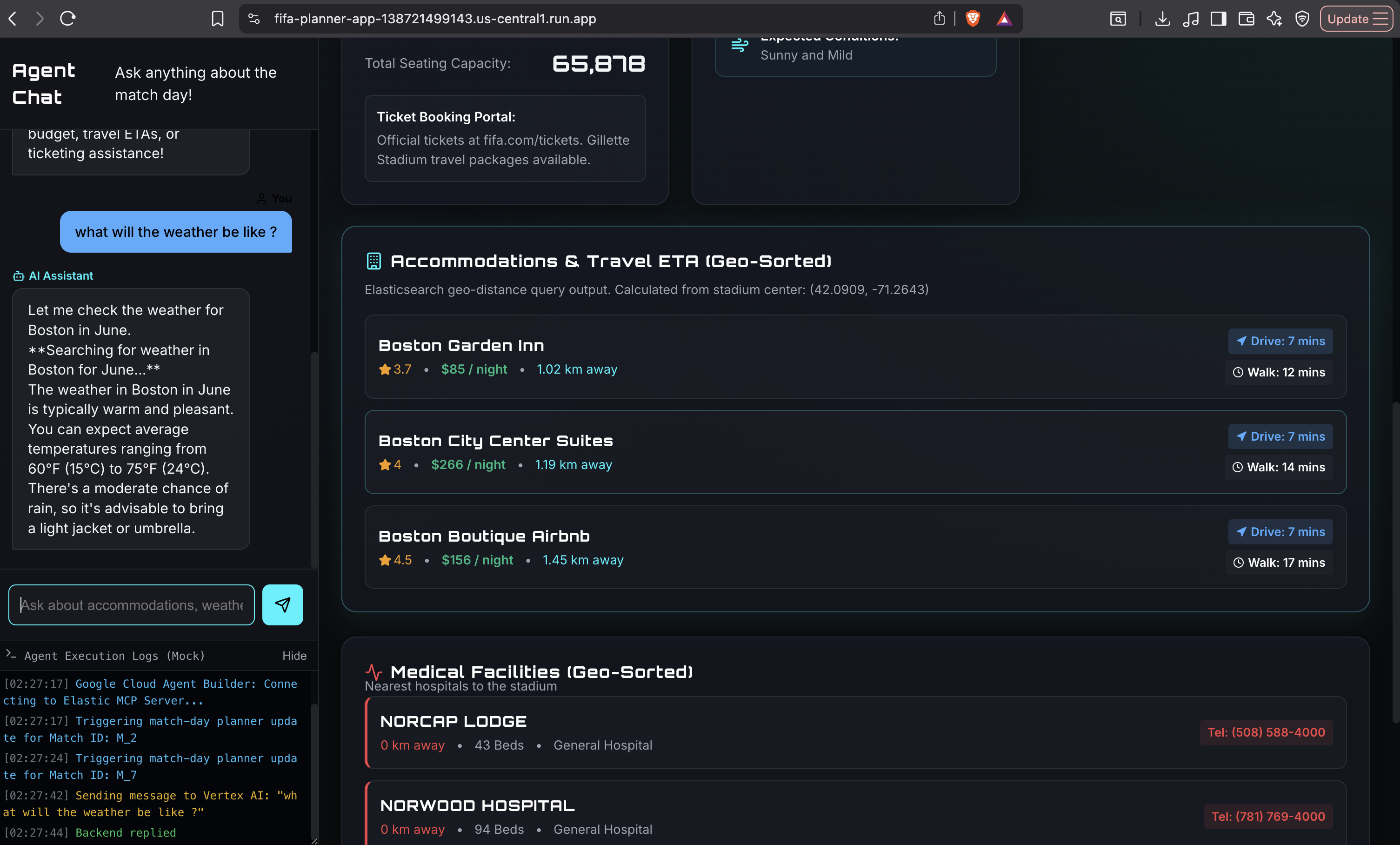Send chat message with paper-plane button
This screenshot has height=845, width=1400.
282,604
